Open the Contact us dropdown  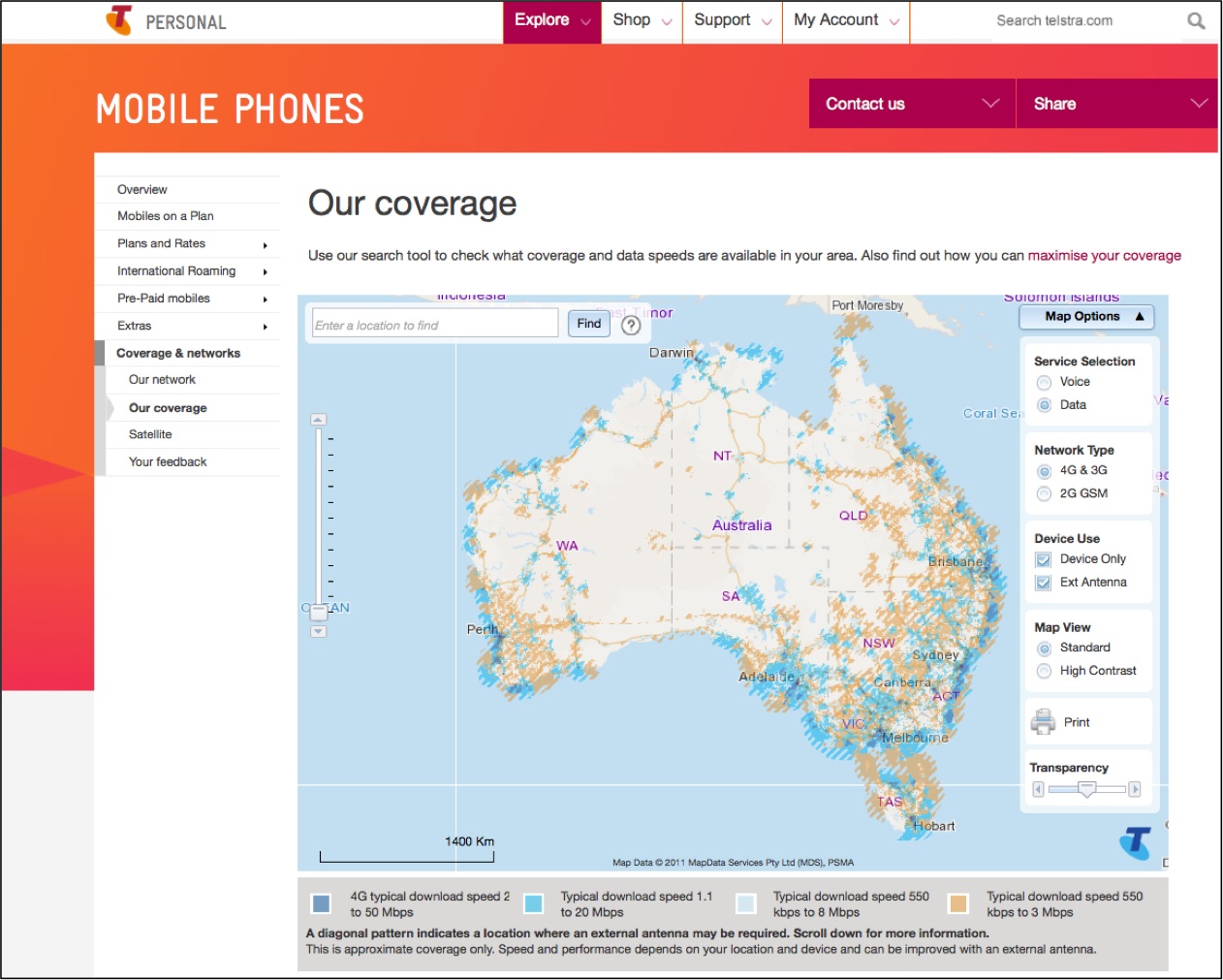pos(910,103)
